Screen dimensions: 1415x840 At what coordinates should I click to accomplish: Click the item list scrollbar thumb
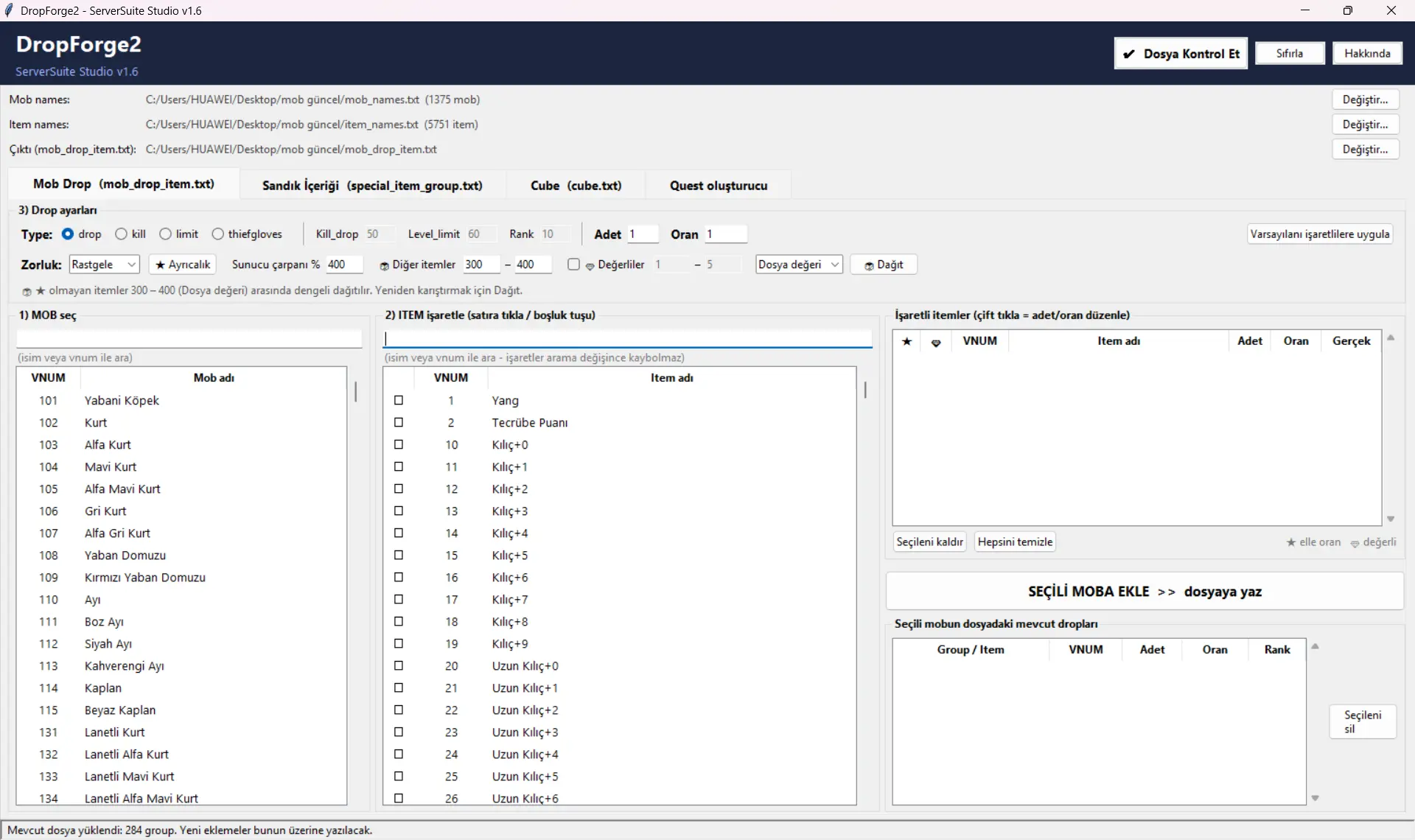tap(865, 390)
